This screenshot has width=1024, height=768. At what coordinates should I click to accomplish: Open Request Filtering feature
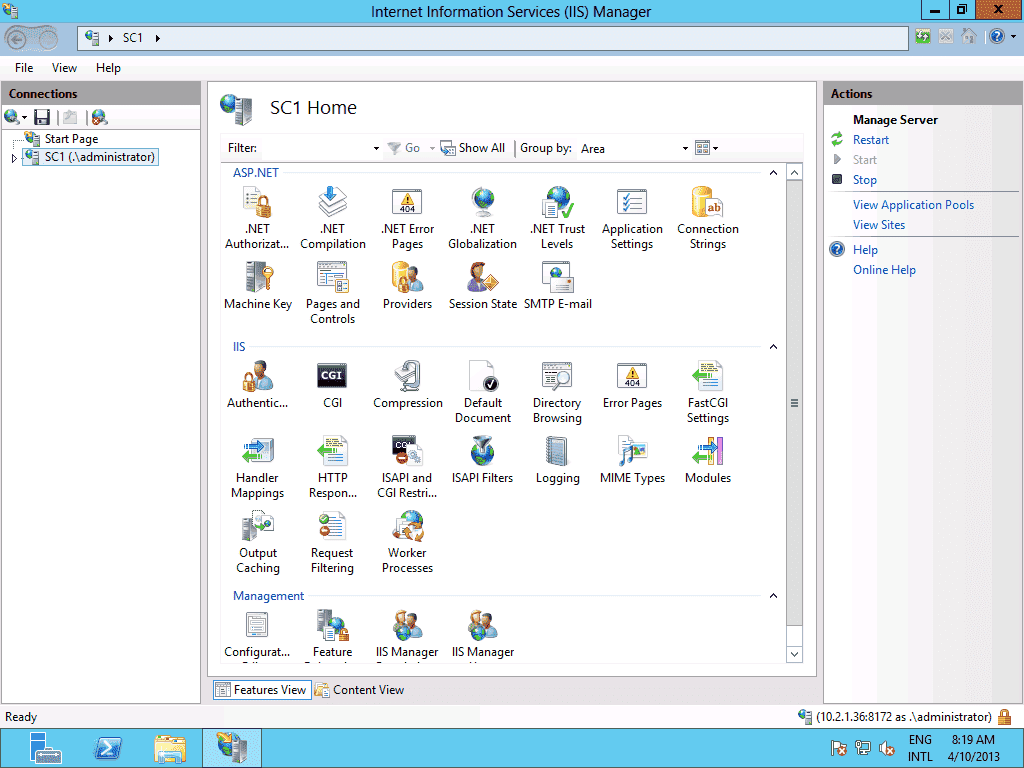click(332, 542)
